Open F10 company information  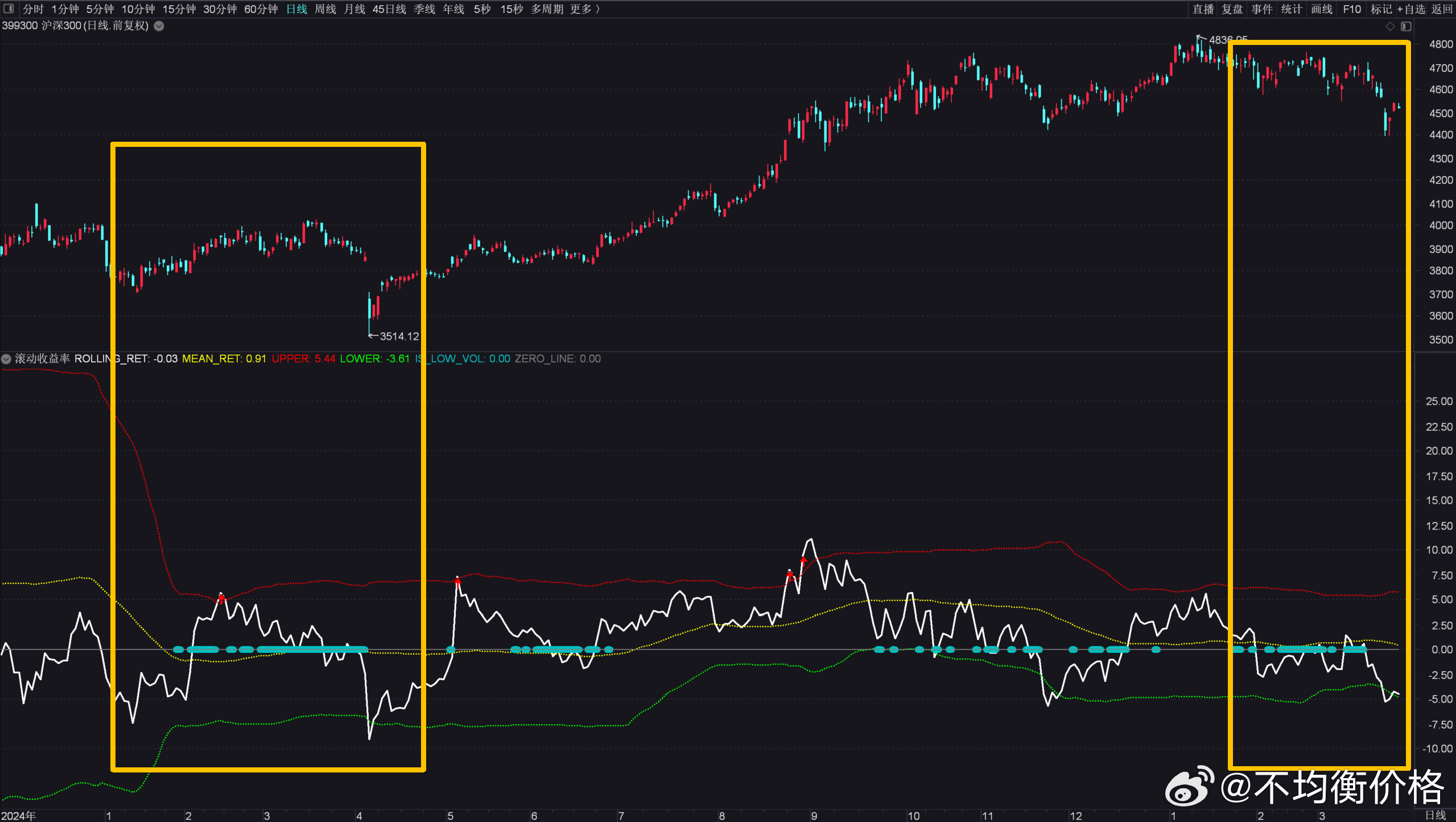[x=1352, y=9]
